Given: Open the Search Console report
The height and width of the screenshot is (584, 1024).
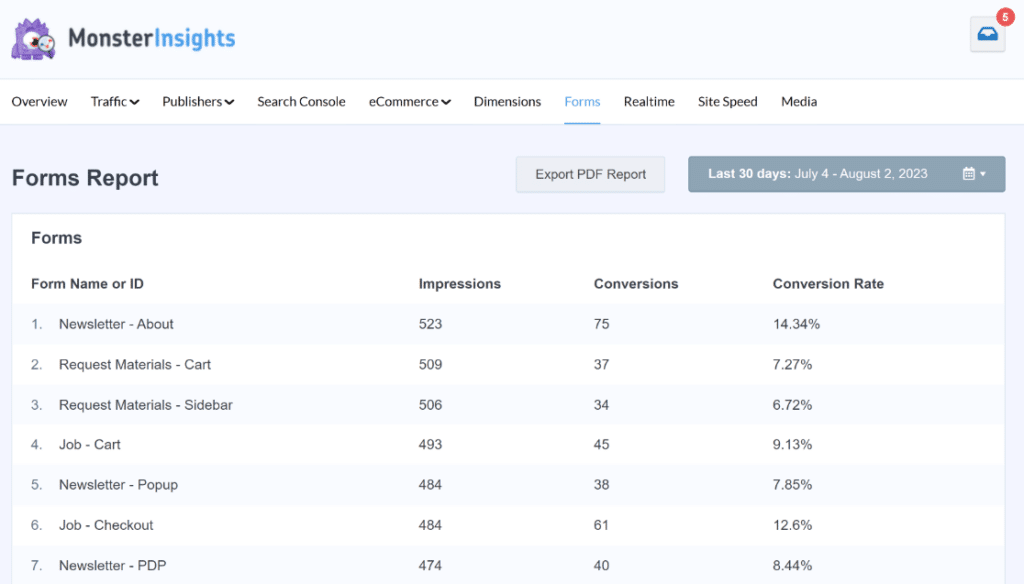Looking at the screenshot, I should point(301,101).
